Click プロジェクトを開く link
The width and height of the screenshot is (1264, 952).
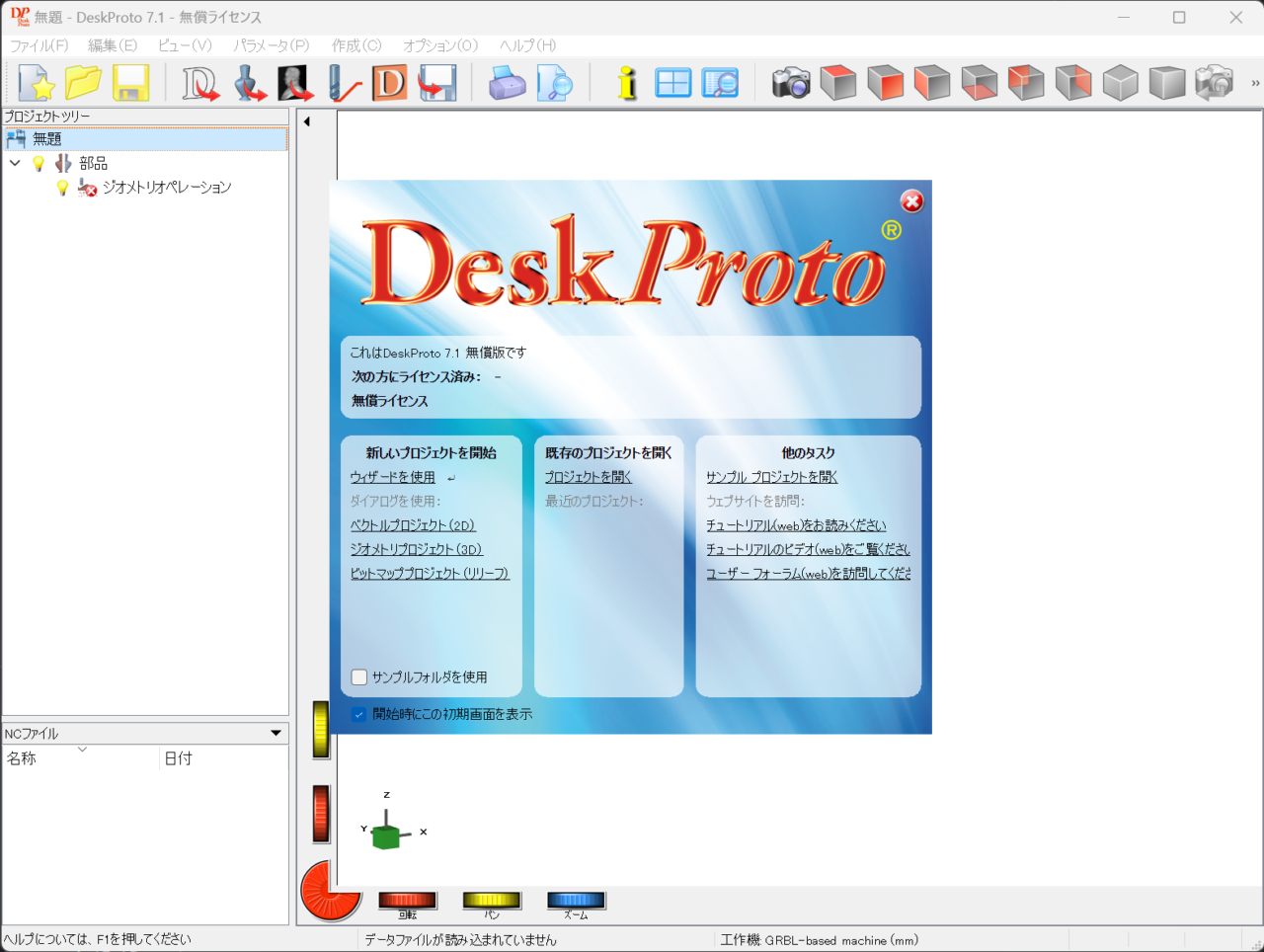(589, 477)
